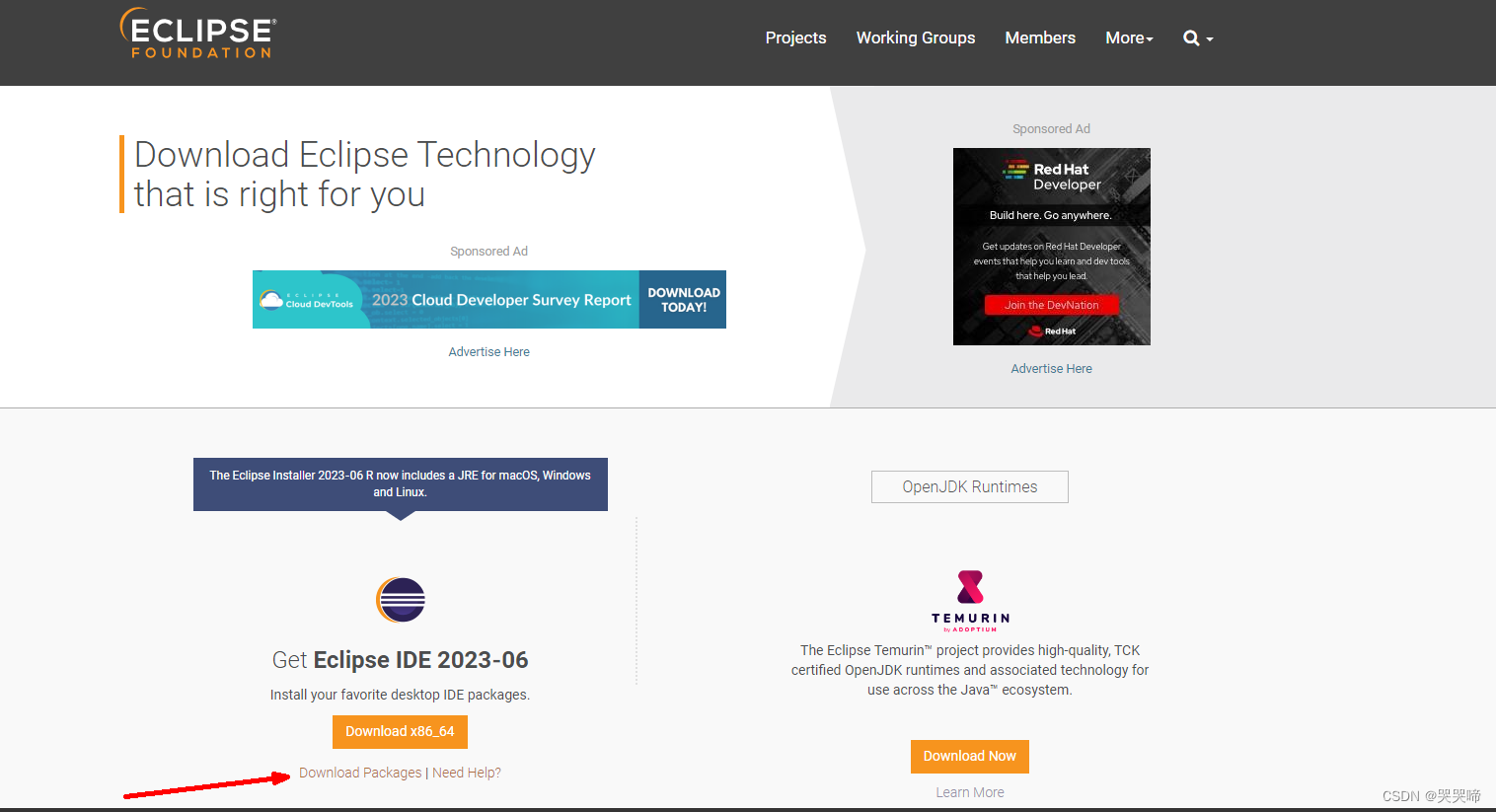Click the Eclipse Foundation logo
The image size is (1496, 812).
tap(198, 34)
